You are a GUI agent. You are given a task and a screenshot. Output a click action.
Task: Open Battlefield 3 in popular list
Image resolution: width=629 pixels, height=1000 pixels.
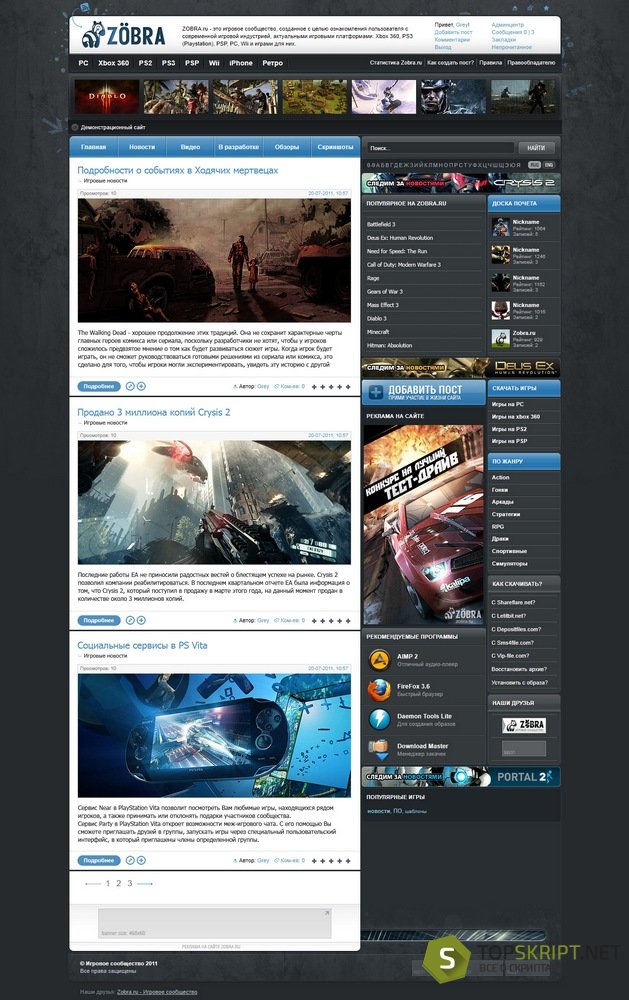[381, 224]
